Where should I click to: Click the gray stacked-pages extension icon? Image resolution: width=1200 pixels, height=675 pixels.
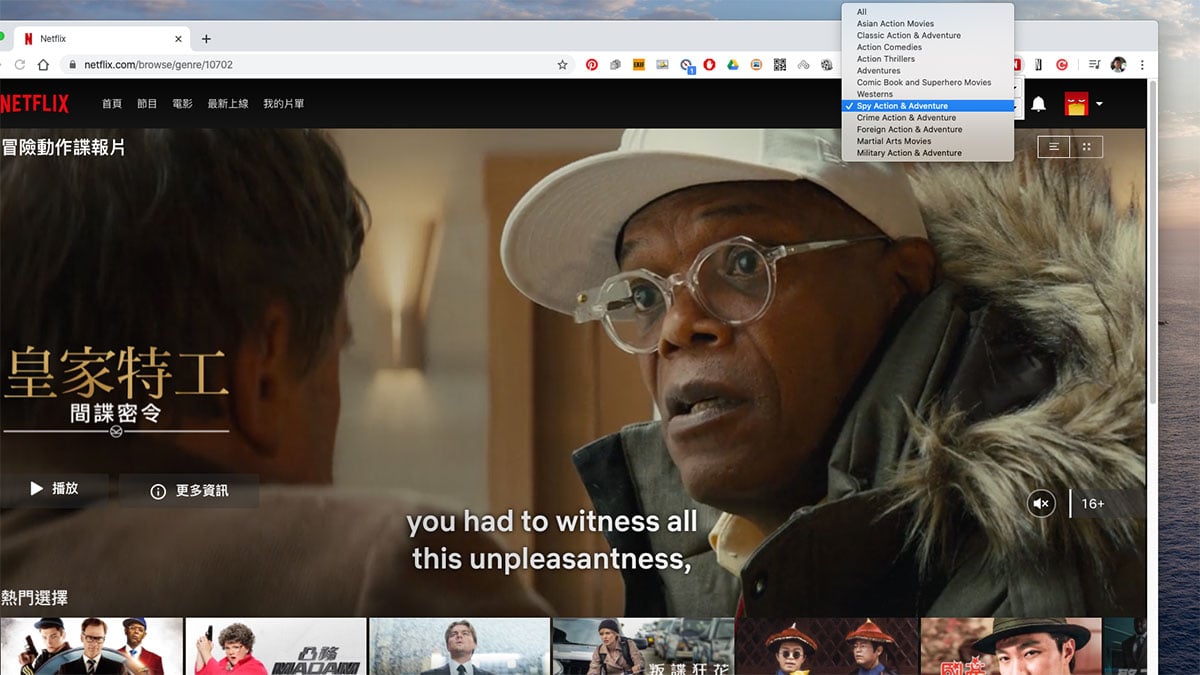[x=615, y=65]
